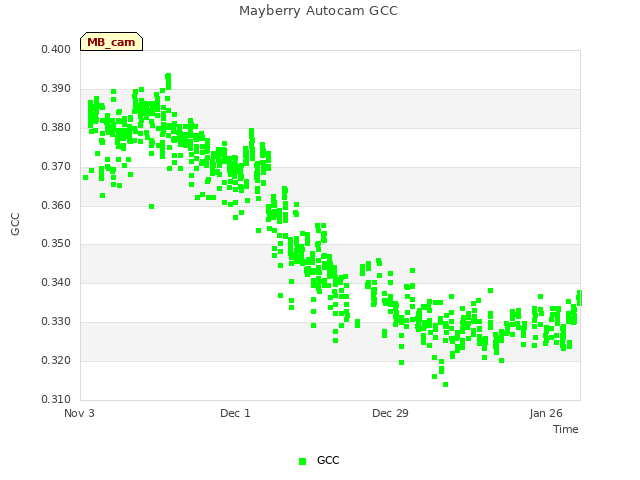Click the 0.350 y-axis value
This screenshot has height=480, width=640.
56,244
